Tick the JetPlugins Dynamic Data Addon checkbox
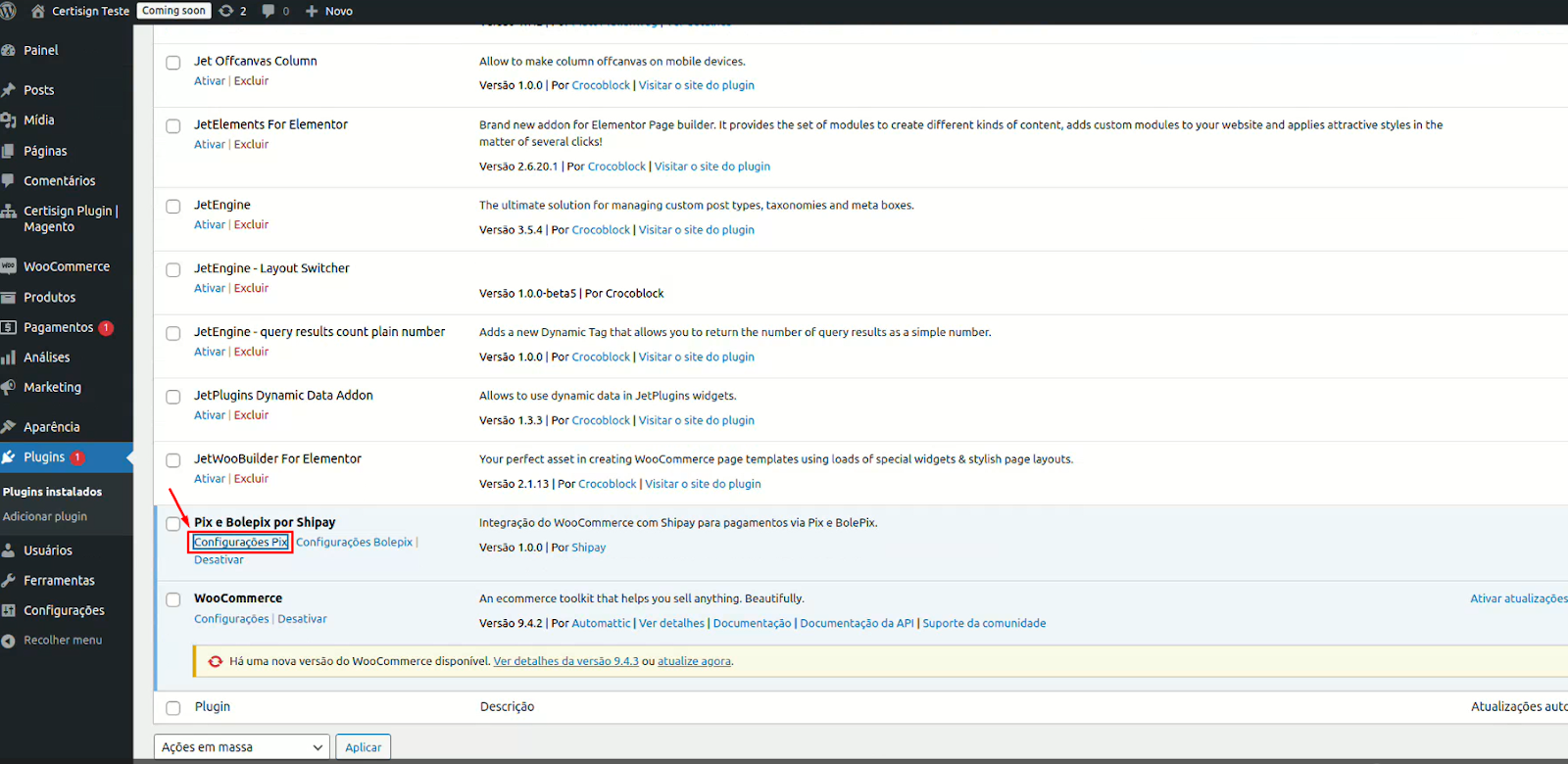The image size is (1568, 764). tap(173, 397)
